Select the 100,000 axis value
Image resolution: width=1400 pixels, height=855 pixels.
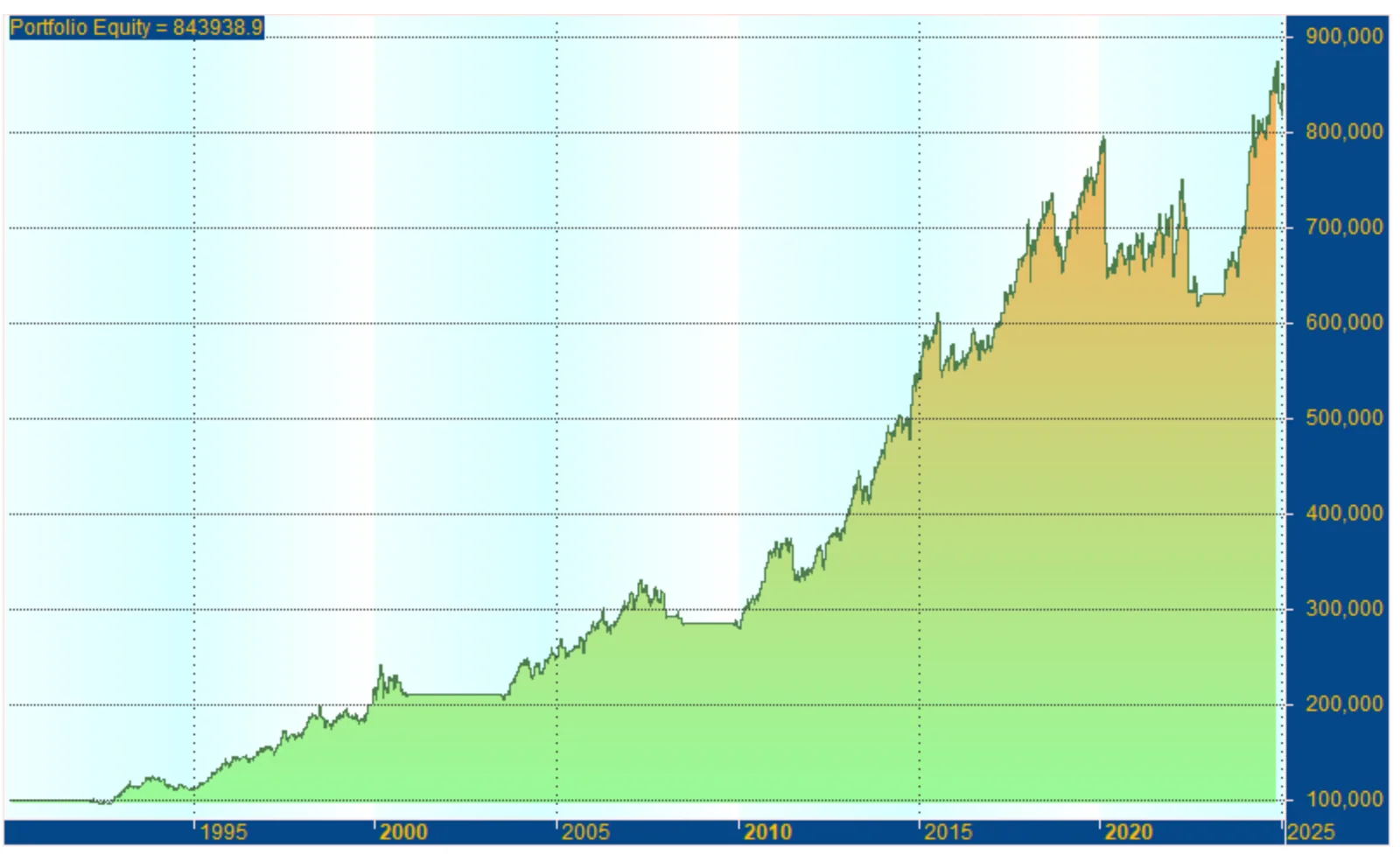[1344, 799]
